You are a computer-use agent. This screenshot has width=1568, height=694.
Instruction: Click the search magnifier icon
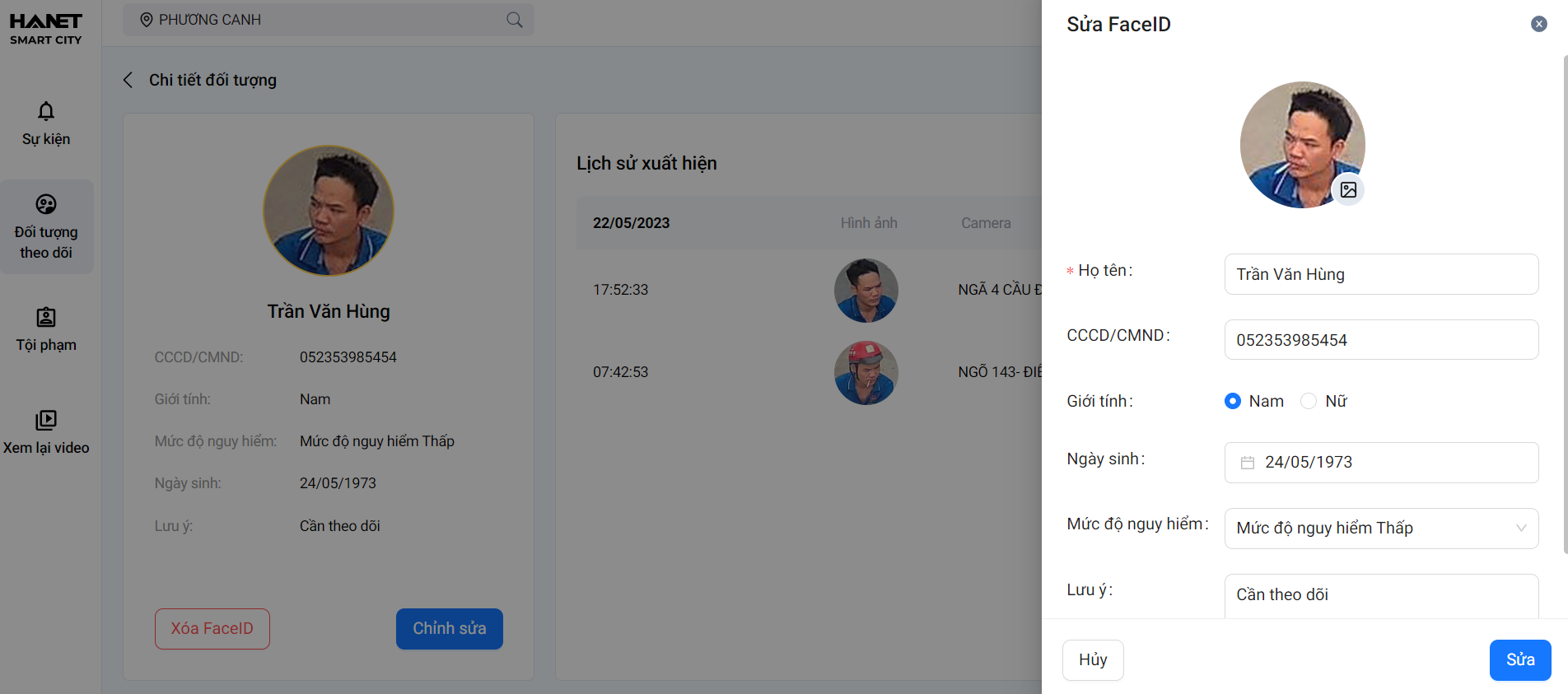[x=515, y=20]
